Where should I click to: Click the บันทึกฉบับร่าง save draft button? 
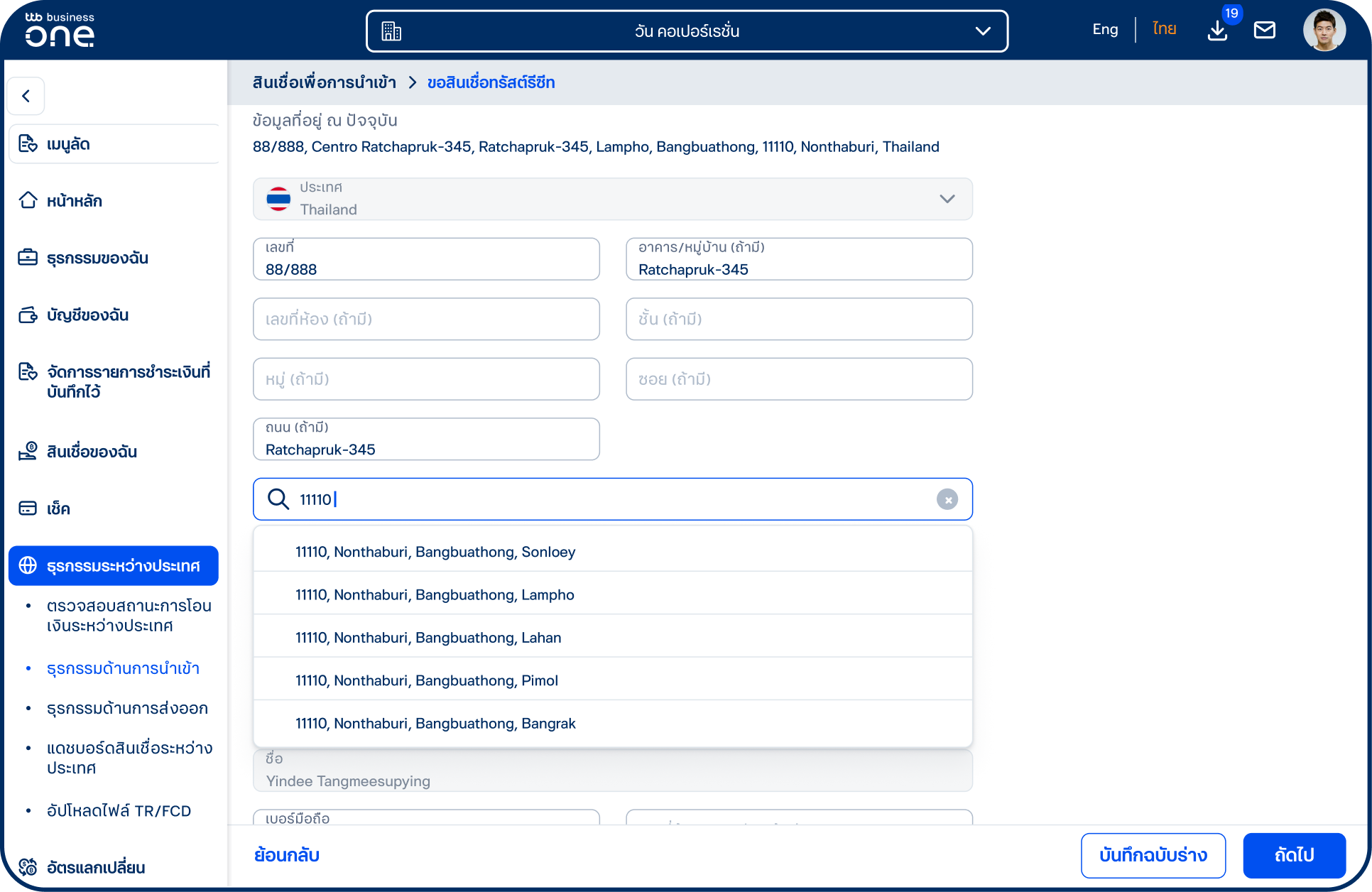click(x=1153, y=855)
